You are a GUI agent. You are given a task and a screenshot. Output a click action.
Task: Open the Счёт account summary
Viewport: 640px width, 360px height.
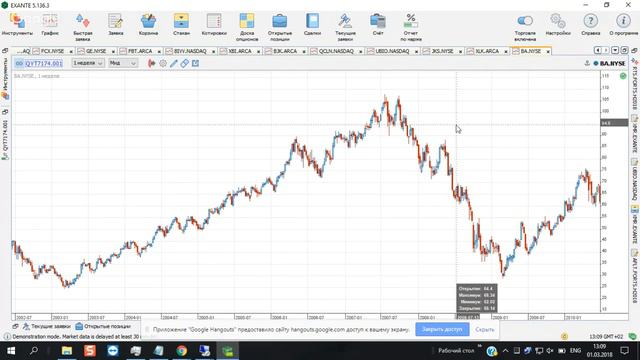coord(378,24)
